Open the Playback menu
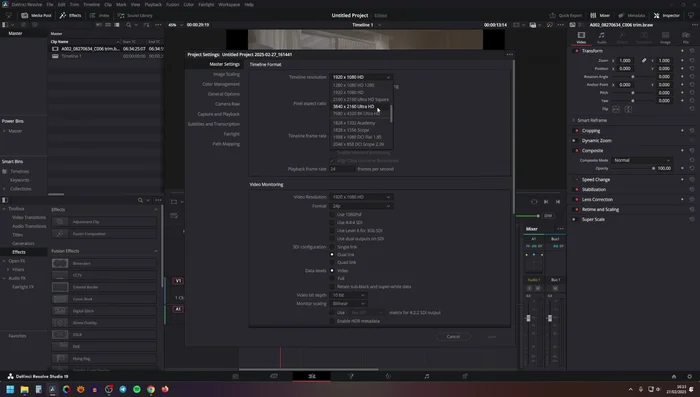Screen dimensions: 700x397 (x=153, y=4)
